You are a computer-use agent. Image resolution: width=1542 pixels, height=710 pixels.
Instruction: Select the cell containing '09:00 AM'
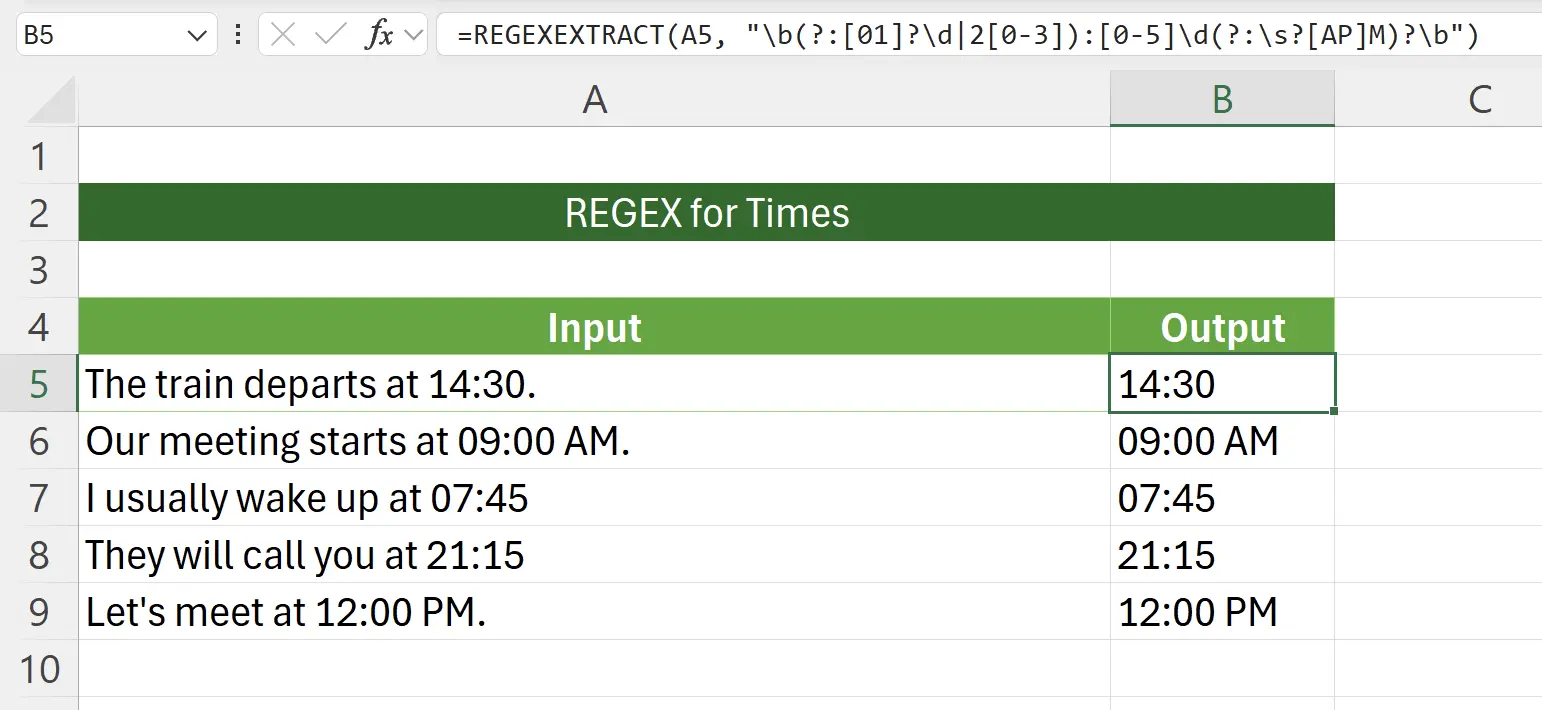tap(1222, 440)
